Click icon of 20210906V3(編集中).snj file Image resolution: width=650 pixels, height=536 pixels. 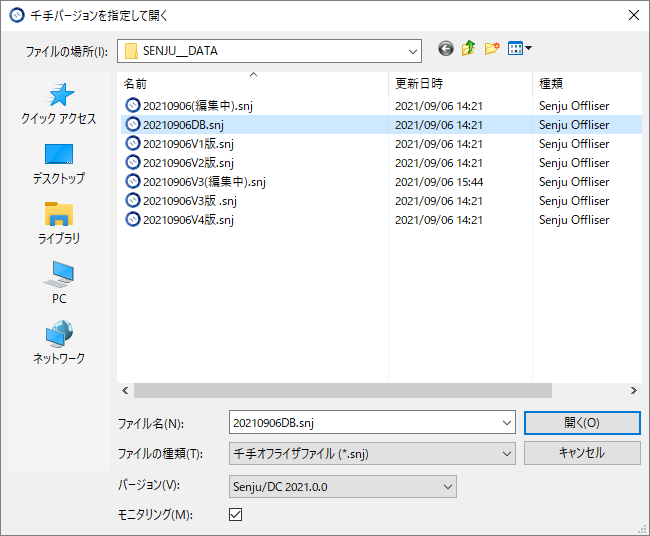[x=133, y=182]
